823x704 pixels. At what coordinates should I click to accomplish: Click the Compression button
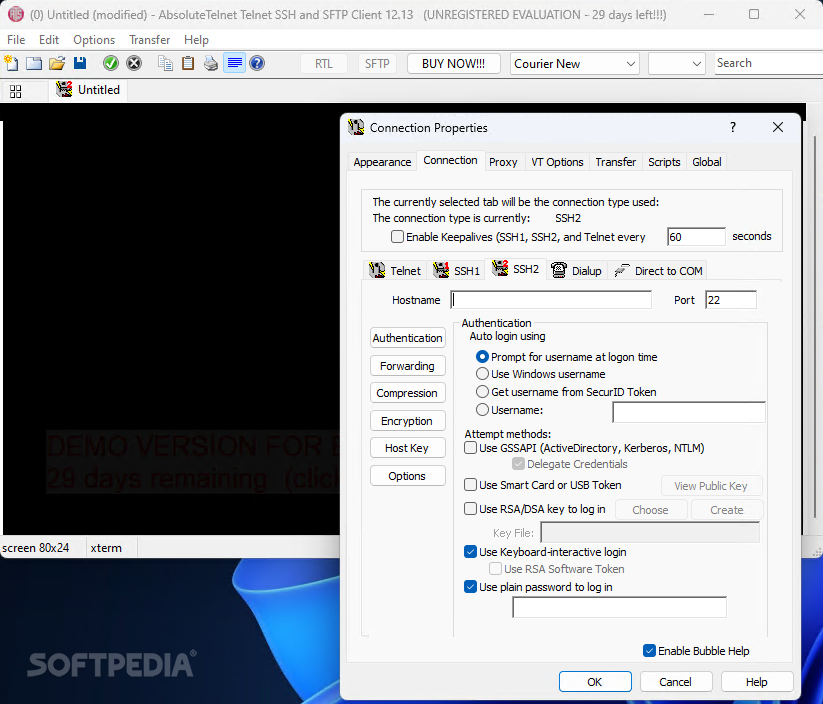pyautogui.click(x=407, y=393)
